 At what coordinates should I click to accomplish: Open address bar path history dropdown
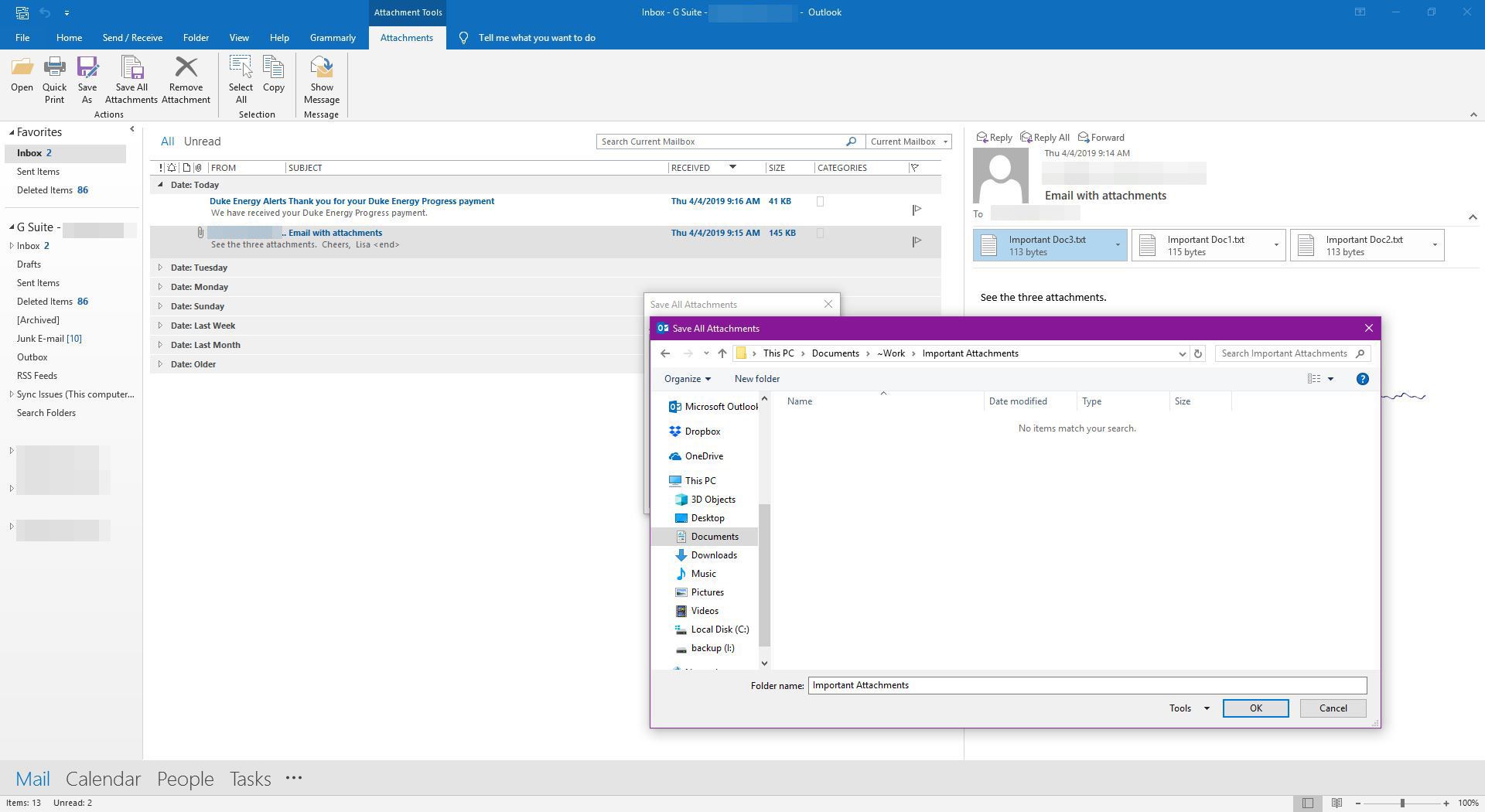[1182, 353]
